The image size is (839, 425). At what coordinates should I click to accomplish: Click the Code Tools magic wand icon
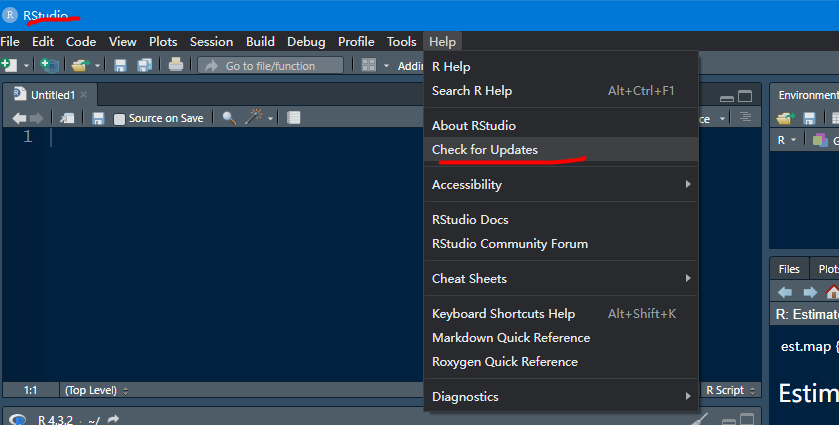coord(254,117)
